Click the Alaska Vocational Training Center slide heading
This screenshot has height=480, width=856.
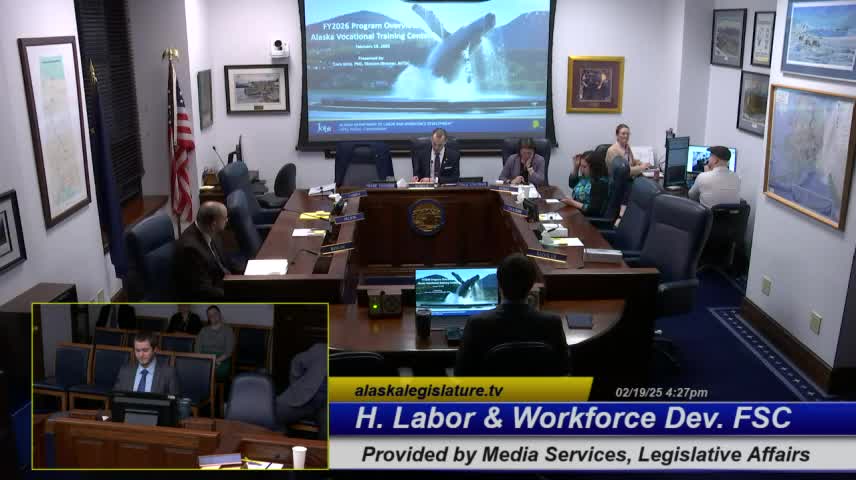(x=374, y=37)
